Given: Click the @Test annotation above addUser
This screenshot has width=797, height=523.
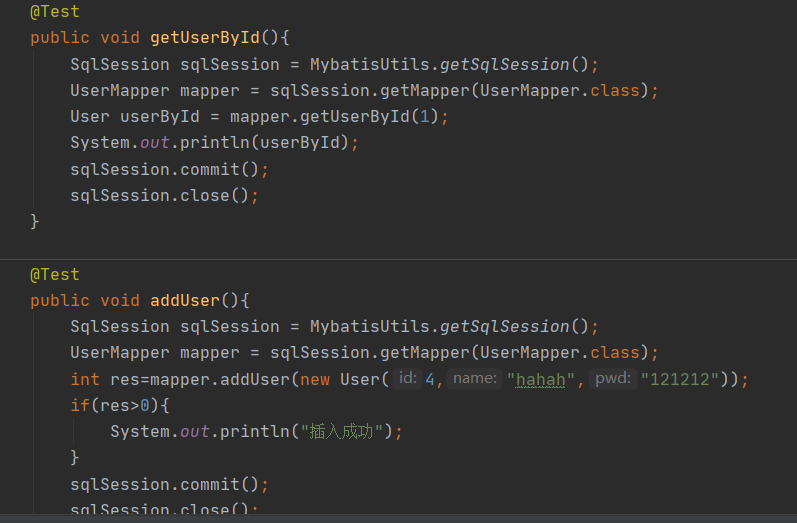Looking at the screenshot, I should click(x=54, y=274).
